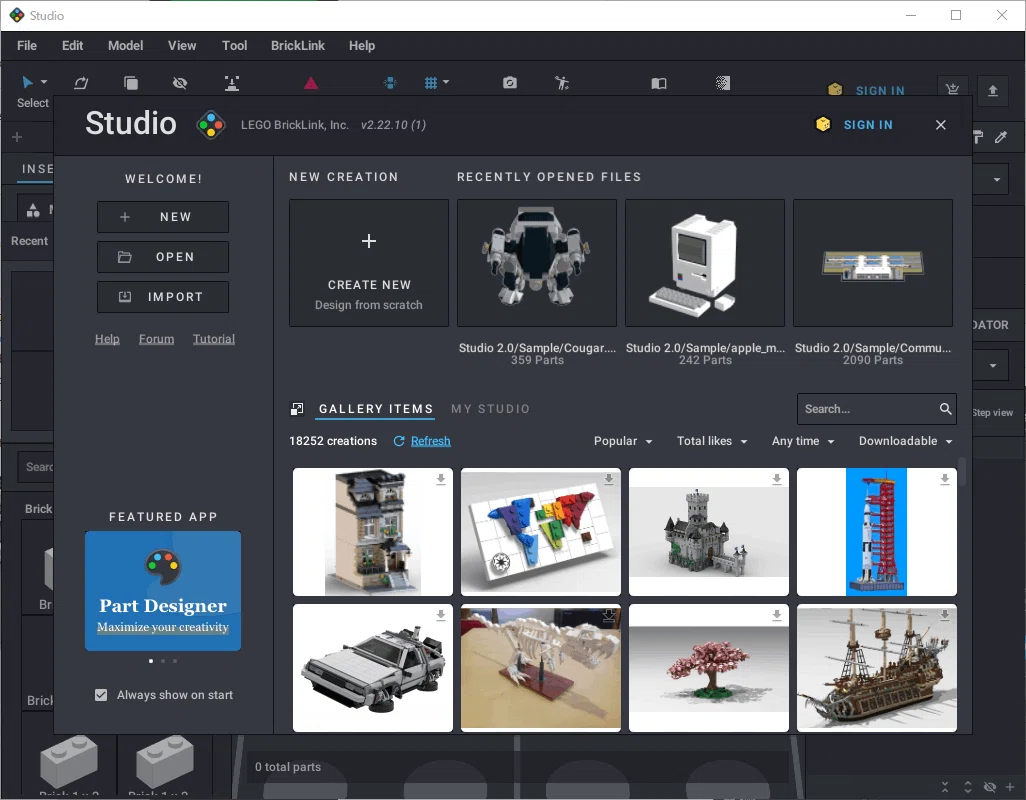Open the File menu
This screenshot has height=800, width=1026.
[x=27, y=46]
